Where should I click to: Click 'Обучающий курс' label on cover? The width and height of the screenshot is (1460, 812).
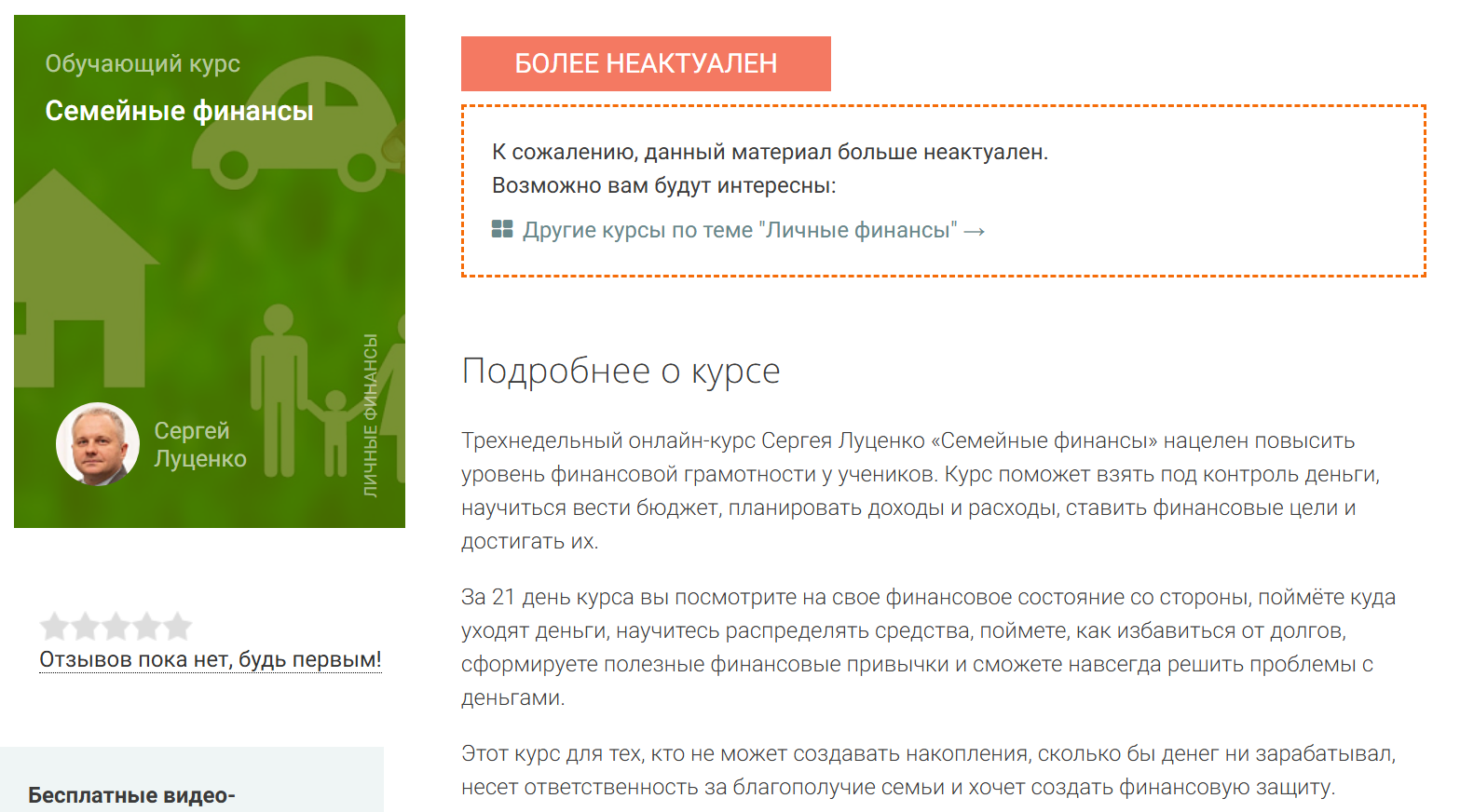tap(143, 63)
